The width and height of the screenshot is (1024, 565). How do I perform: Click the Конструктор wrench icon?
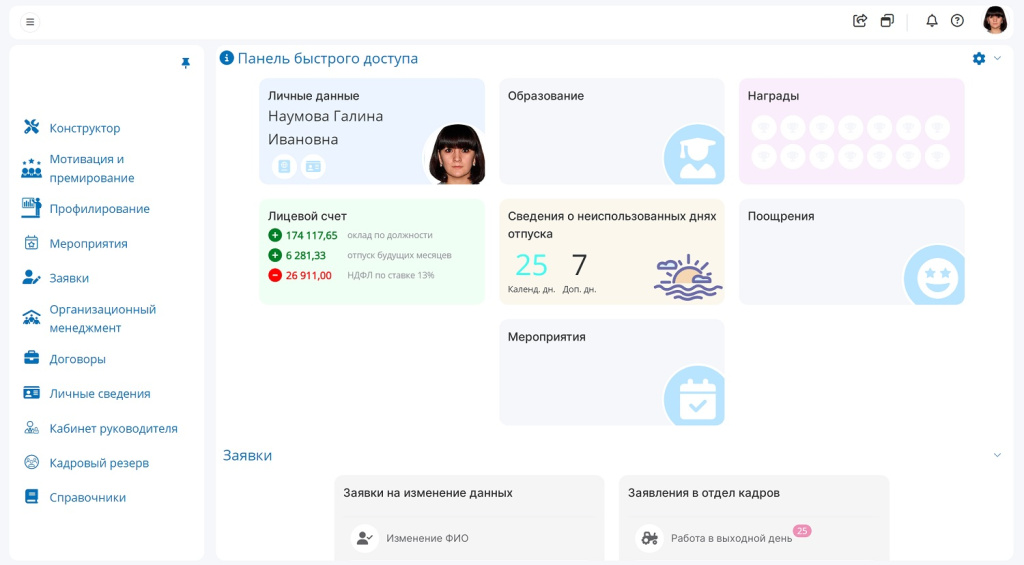pyautogui.click(x=31, y=127)
